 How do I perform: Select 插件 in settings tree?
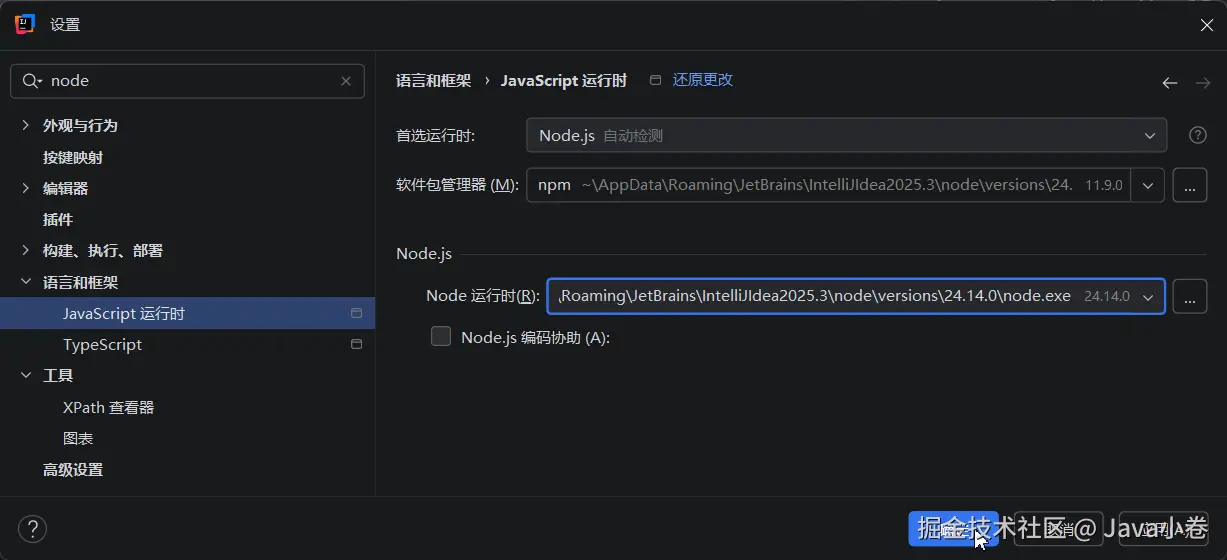[58, 219]
